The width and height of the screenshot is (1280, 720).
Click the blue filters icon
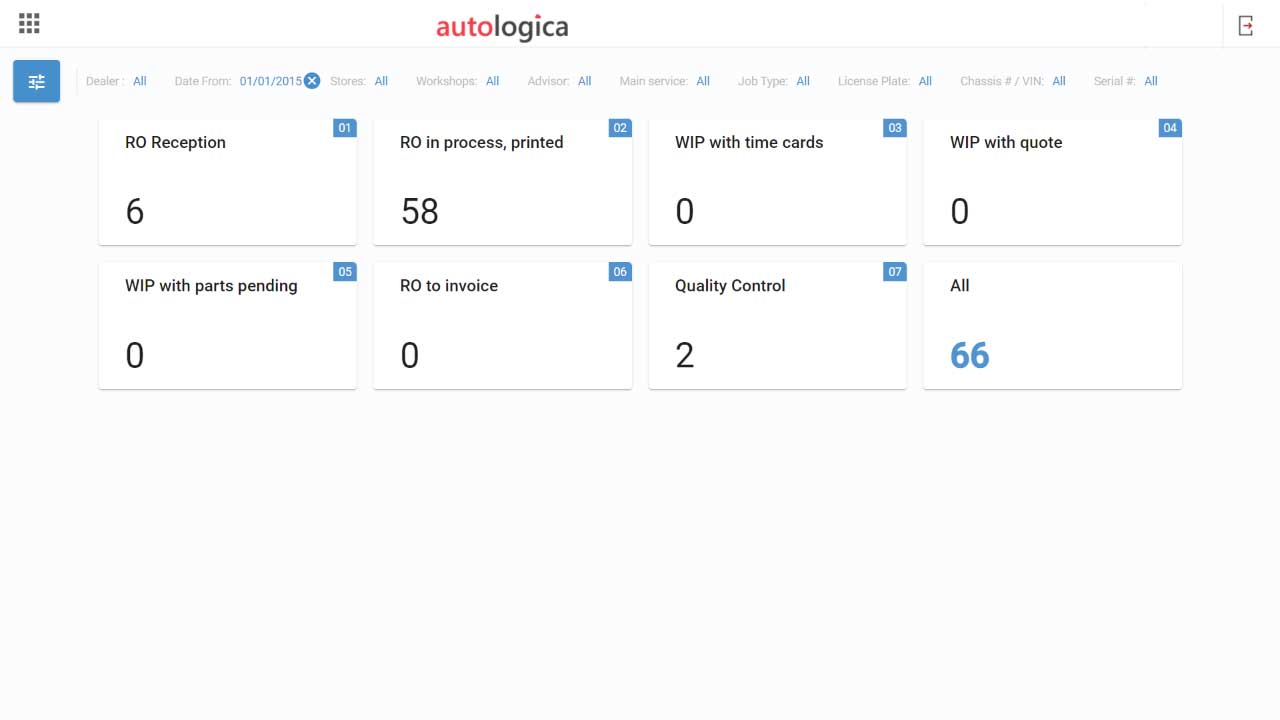pyautogui.click(x=36, y=81)
